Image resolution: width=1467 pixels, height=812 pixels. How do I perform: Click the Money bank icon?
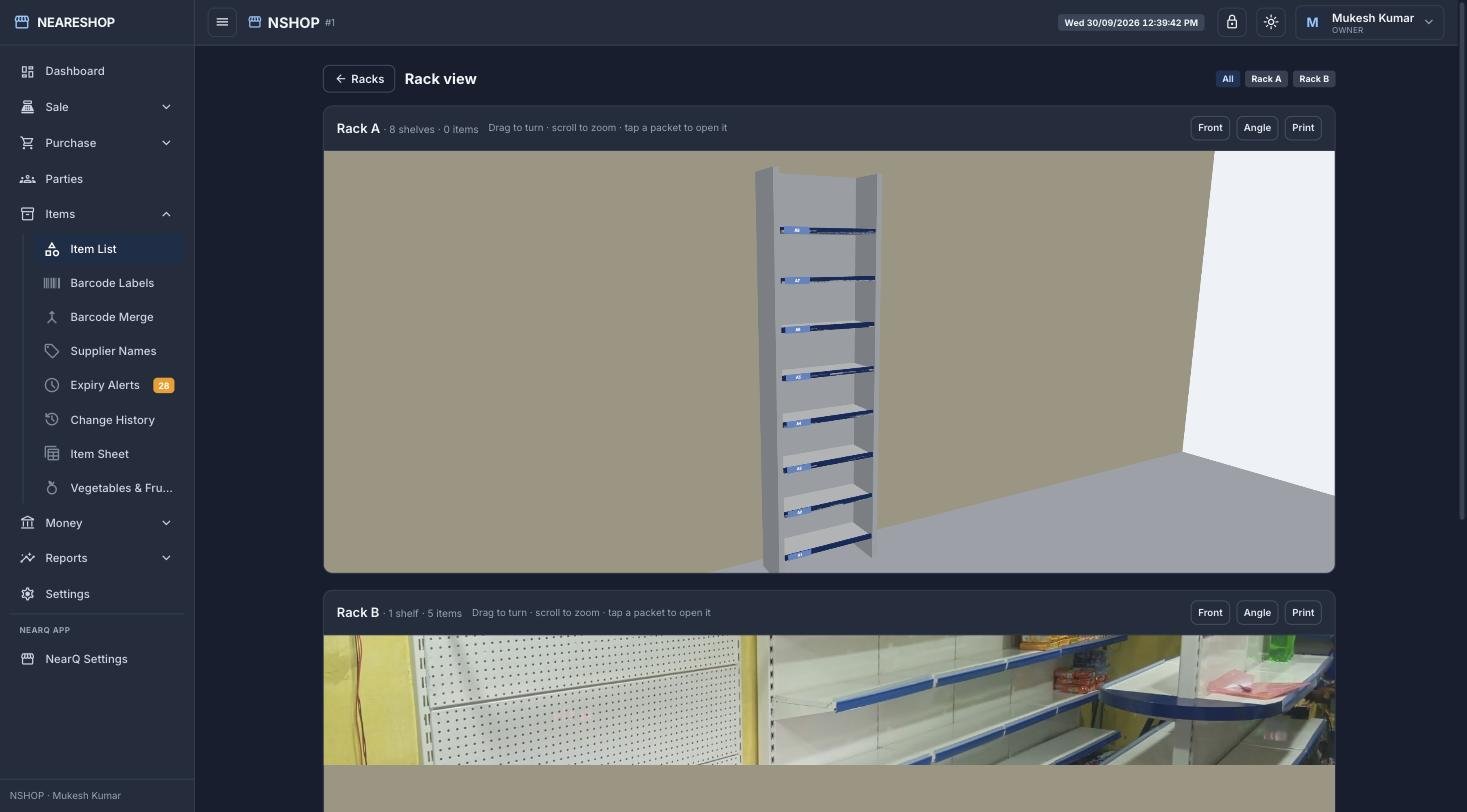(x=27, y=523)
